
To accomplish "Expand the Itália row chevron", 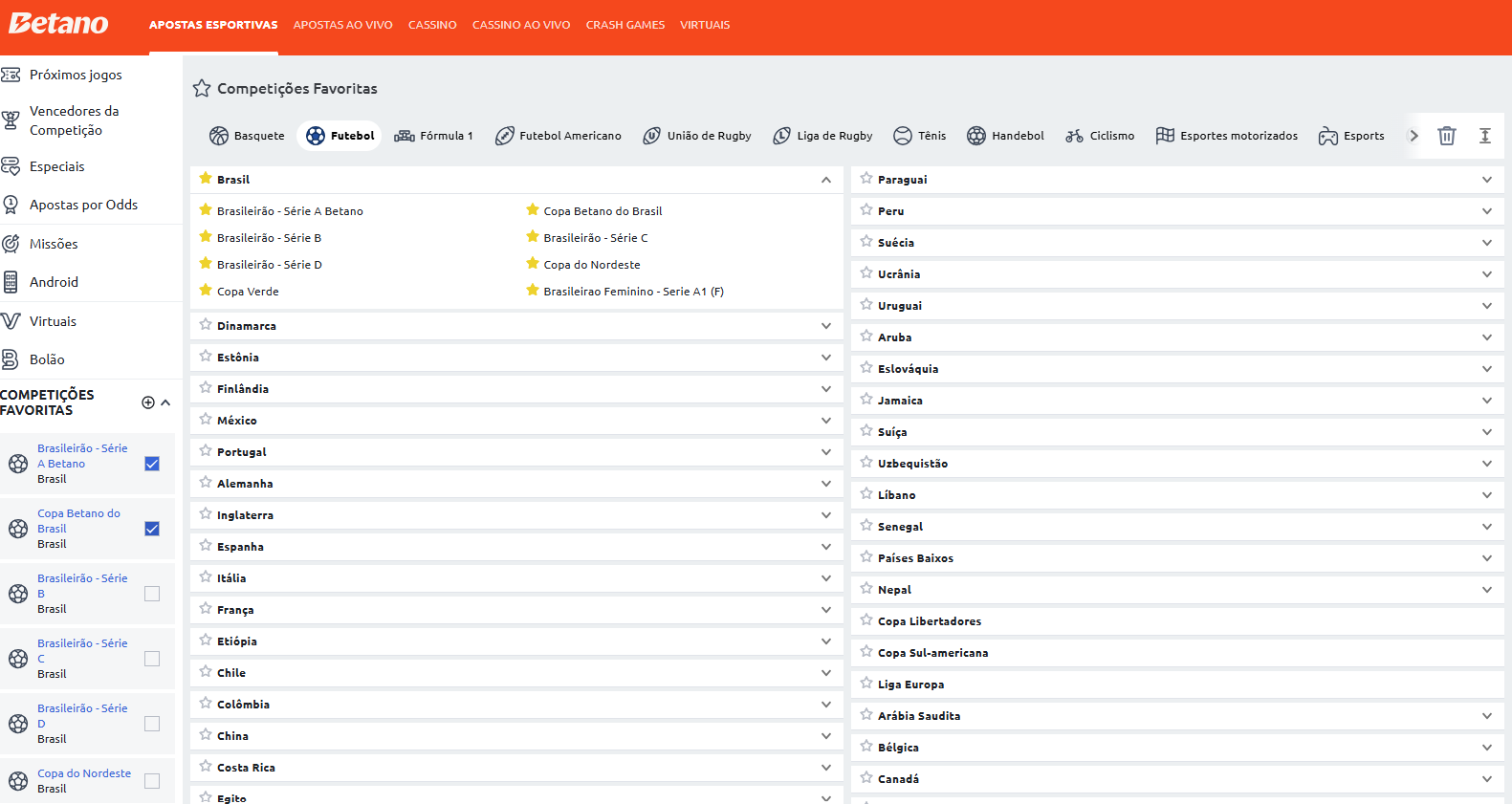I will coord(826,578).
